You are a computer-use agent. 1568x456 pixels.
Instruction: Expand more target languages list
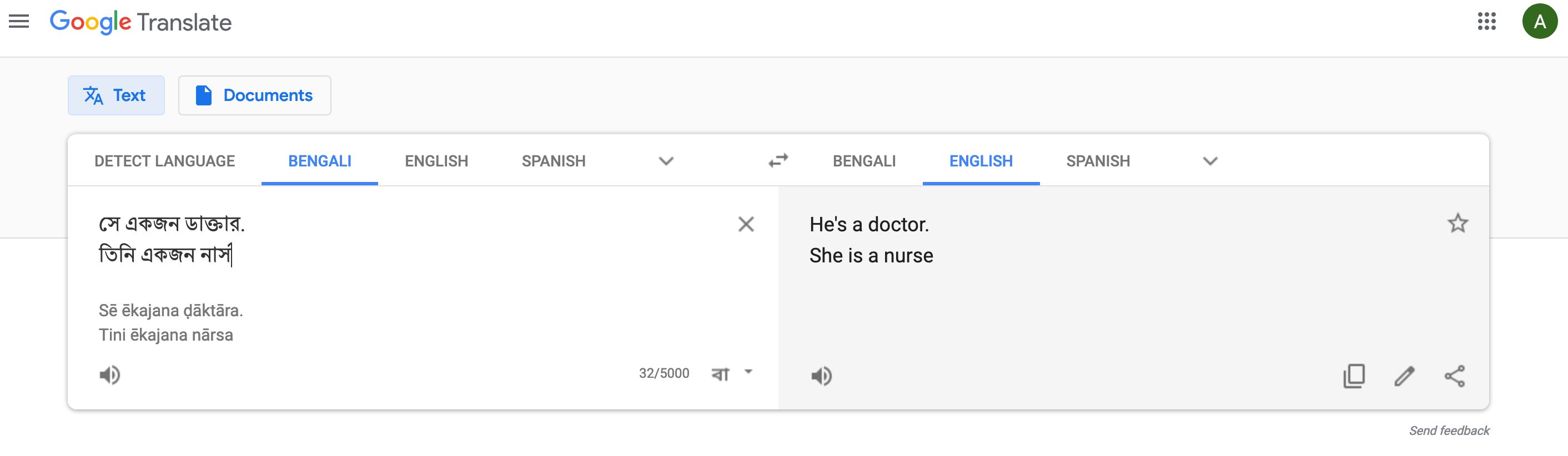[x=1210, y=161]
